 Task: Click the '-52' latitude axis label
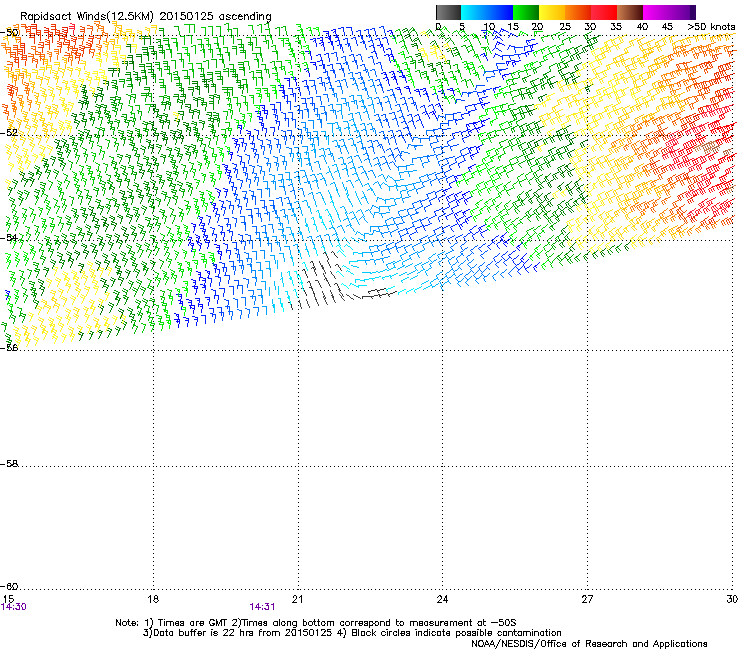click(x=10, y=133)
